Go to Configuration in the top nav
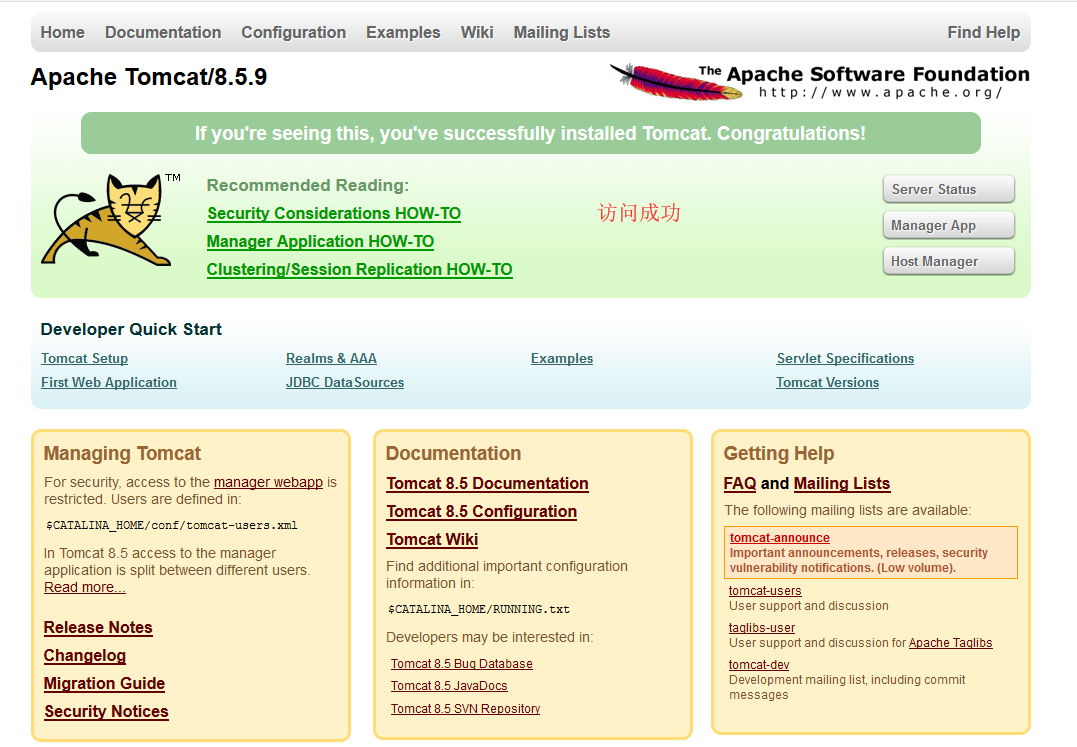 [x=293, y=32]
